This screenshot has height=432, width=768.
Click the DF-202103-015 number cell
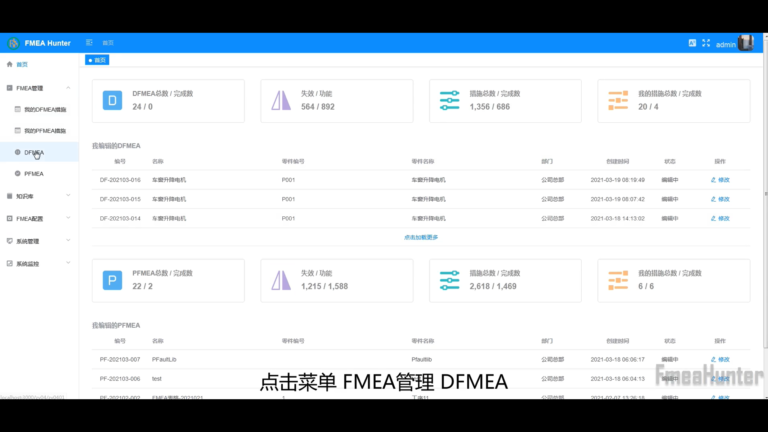pos(120,199)
